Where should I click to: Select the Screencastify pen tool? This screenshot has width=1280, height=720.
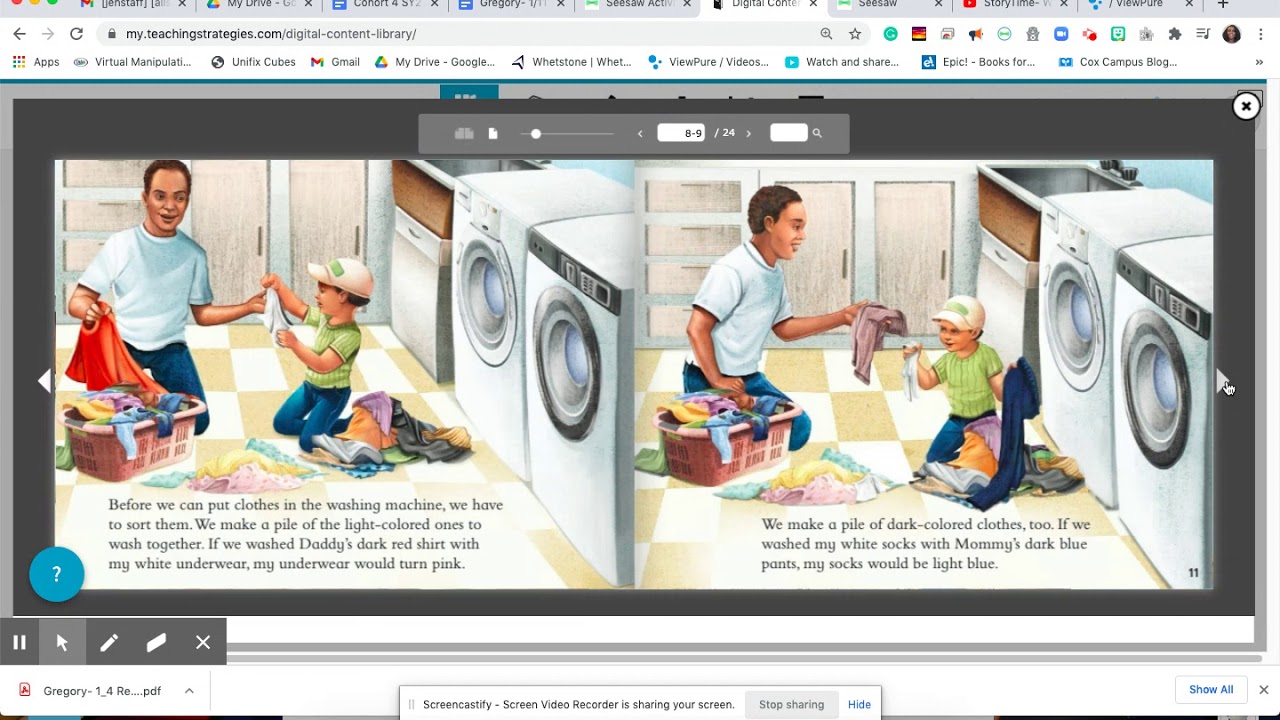(x=109, y=642)
